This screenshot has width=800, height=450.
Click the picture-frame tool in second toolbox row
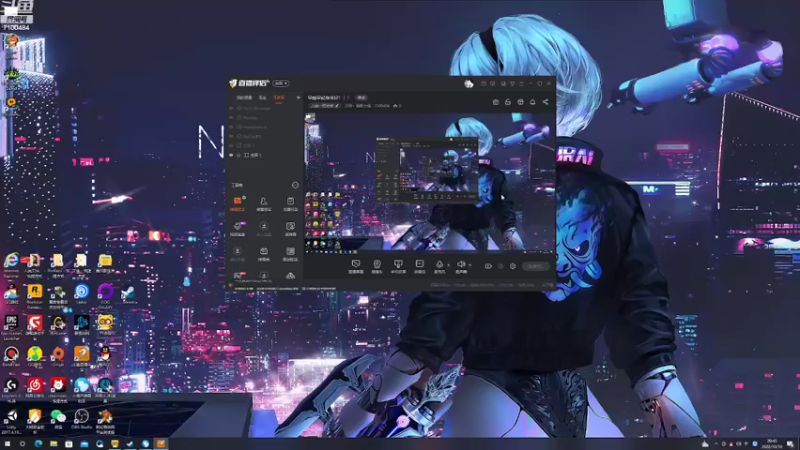click(290, 228)
